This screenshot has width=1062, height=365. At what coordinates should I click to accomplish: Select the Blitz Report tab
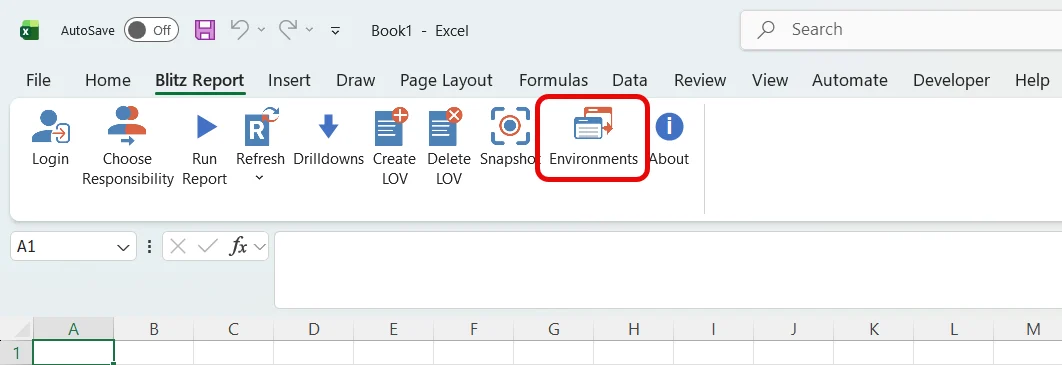(x=199, y=80)
